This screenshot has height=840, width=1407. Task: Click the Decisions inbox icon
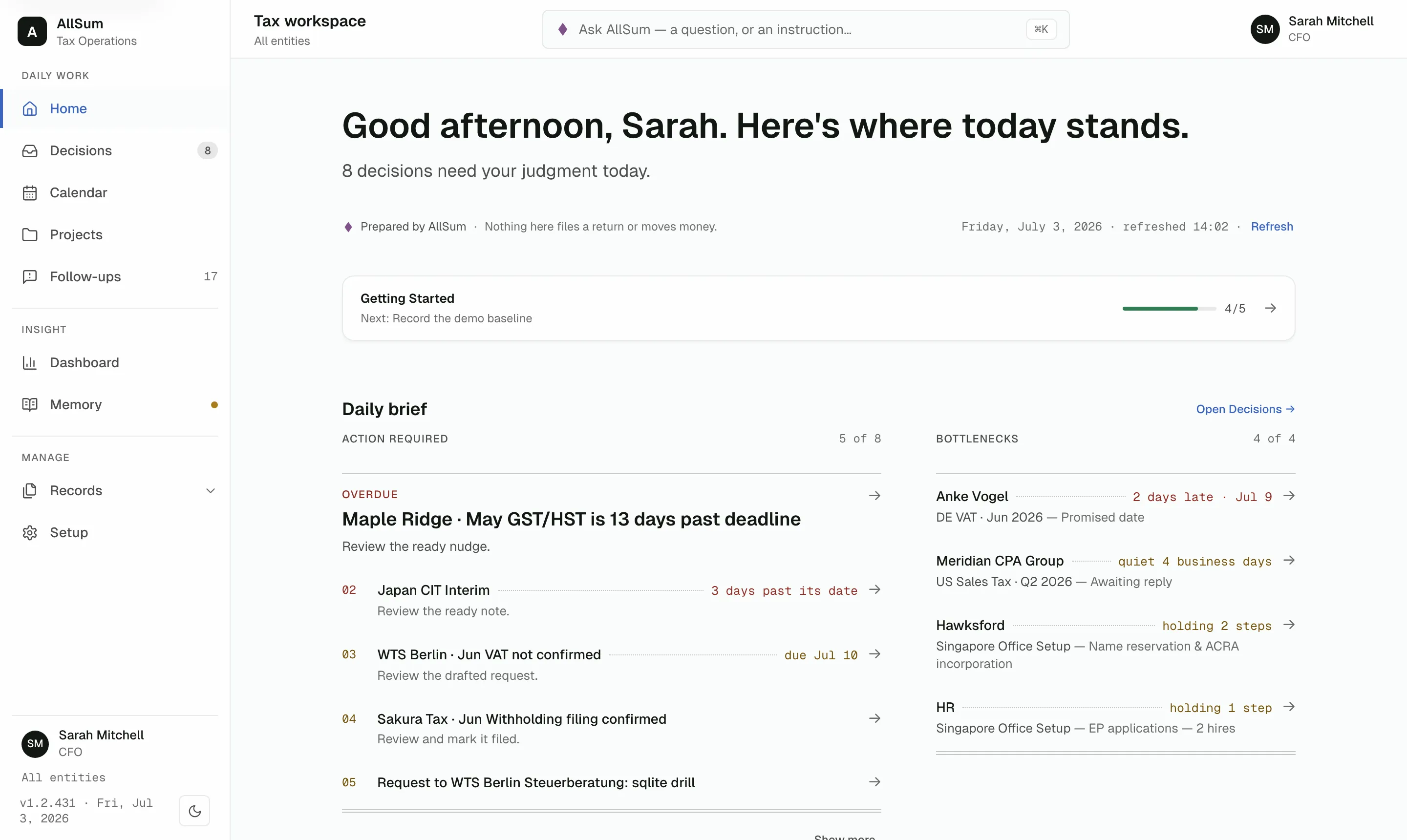pyautogui.click(x=29, y=150)
